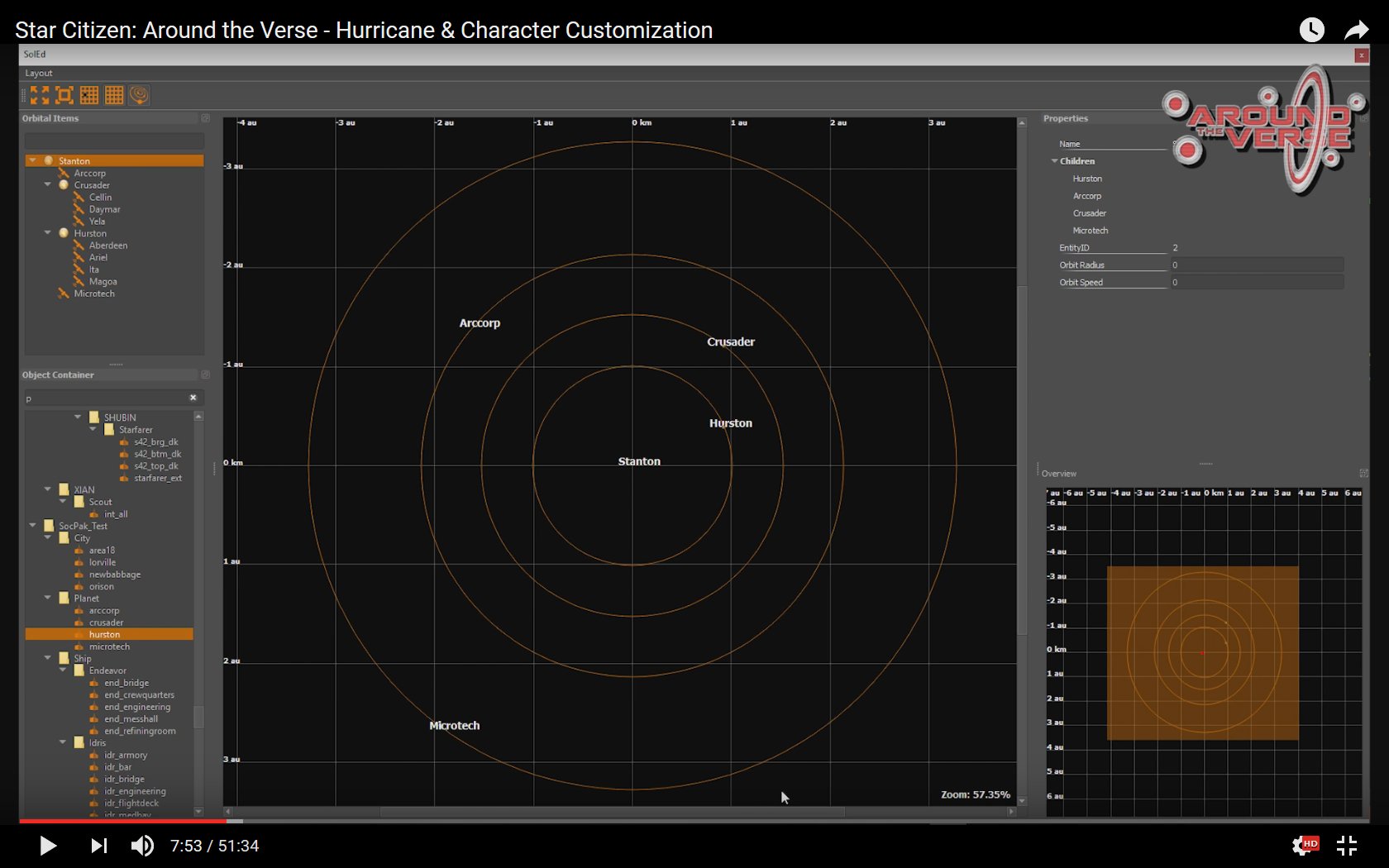This screenshot has height=868, width=1389.
Task: Click the frame selection toolbar icon
Action: [x=64, y=95]
